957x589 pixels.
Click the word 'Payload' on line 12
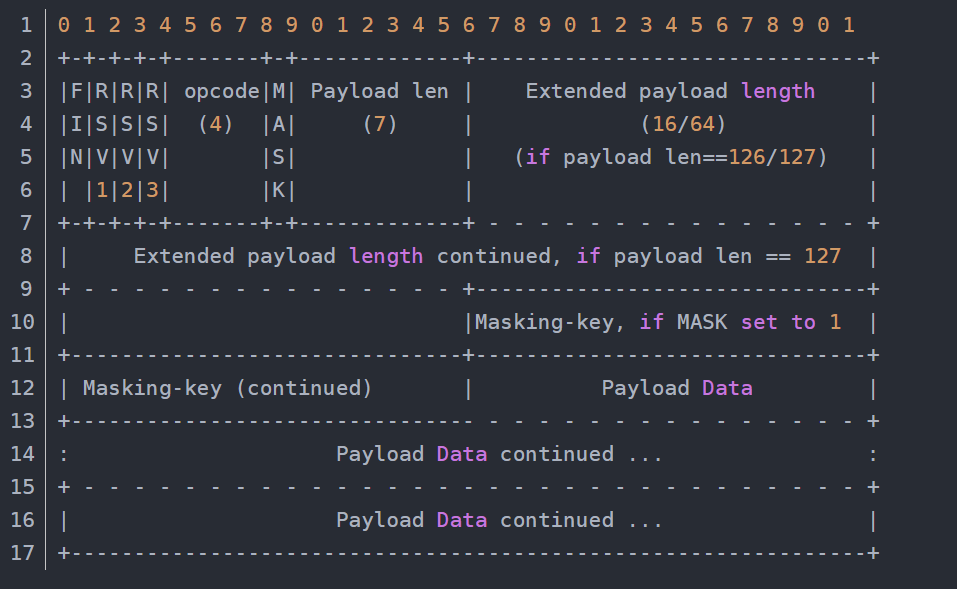pos(646,388)
